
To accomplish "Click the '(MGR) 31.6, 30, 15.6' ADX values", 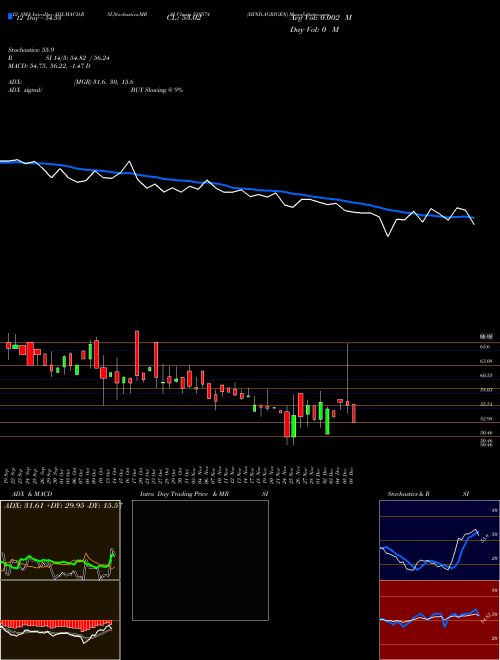I will 103,82.
